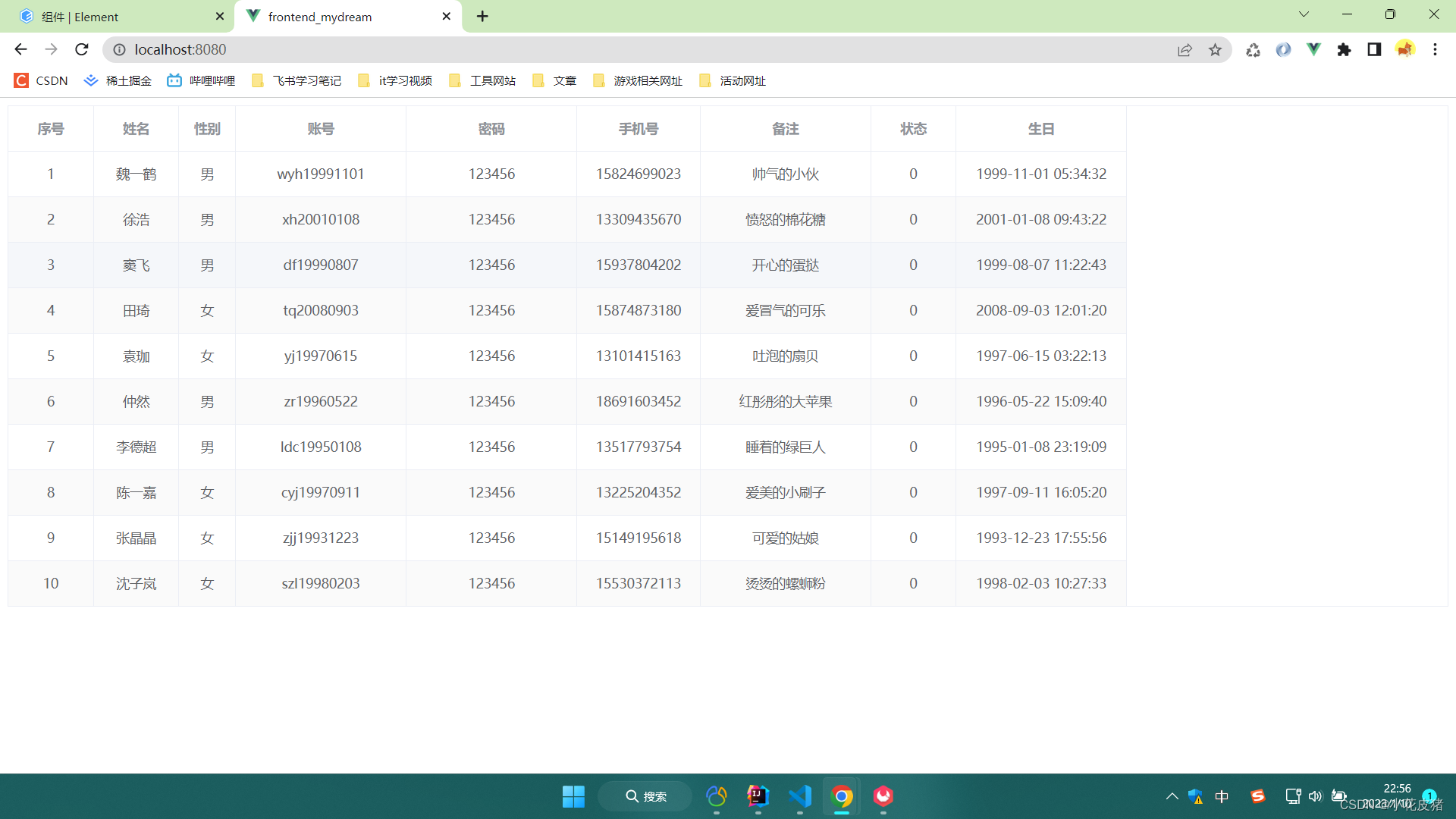Open the 工具网站 bookmark folder
The height and width of the screenshot is (819, 1456).
point(482,80)
